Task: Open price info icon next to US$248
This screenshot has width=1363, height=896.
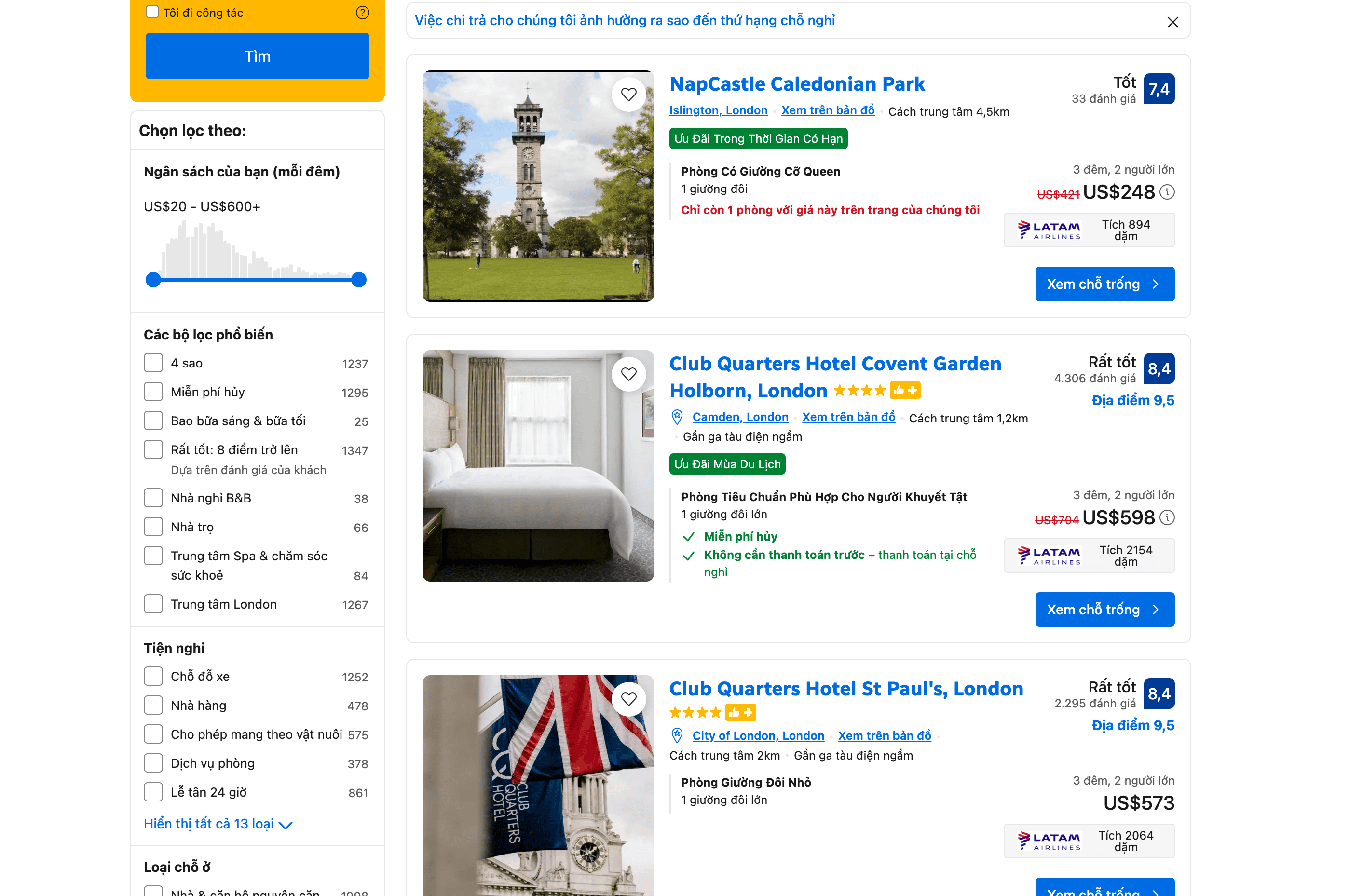Action: [x=1167, y=192]
